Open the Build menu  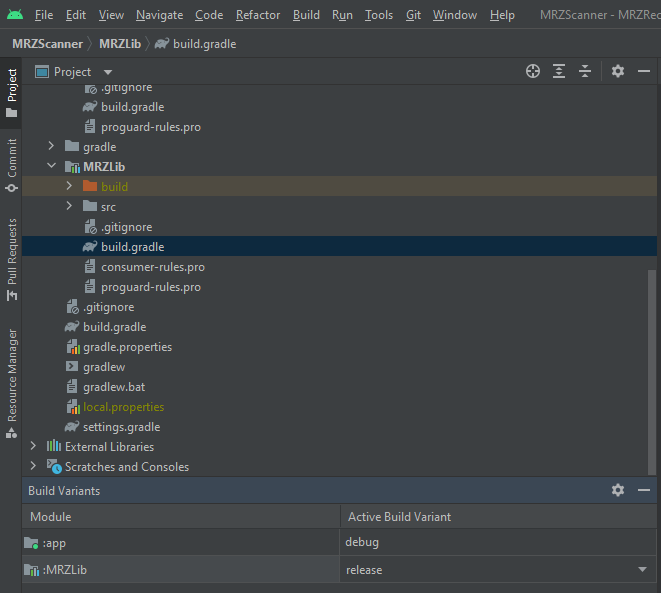click(x=306, y=15)
